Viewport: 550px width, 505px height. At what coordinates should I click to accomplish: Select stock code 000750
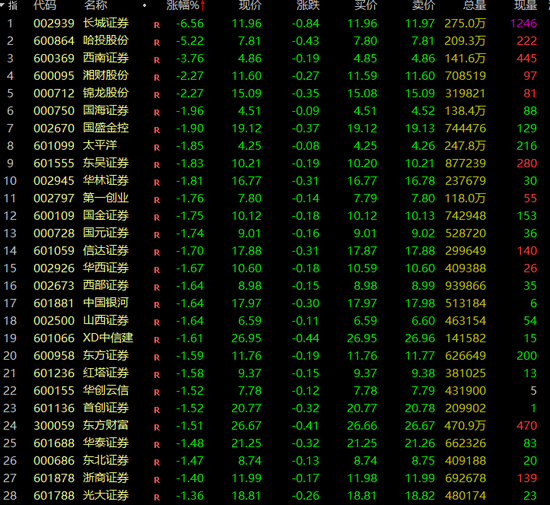tap(54, 111)
